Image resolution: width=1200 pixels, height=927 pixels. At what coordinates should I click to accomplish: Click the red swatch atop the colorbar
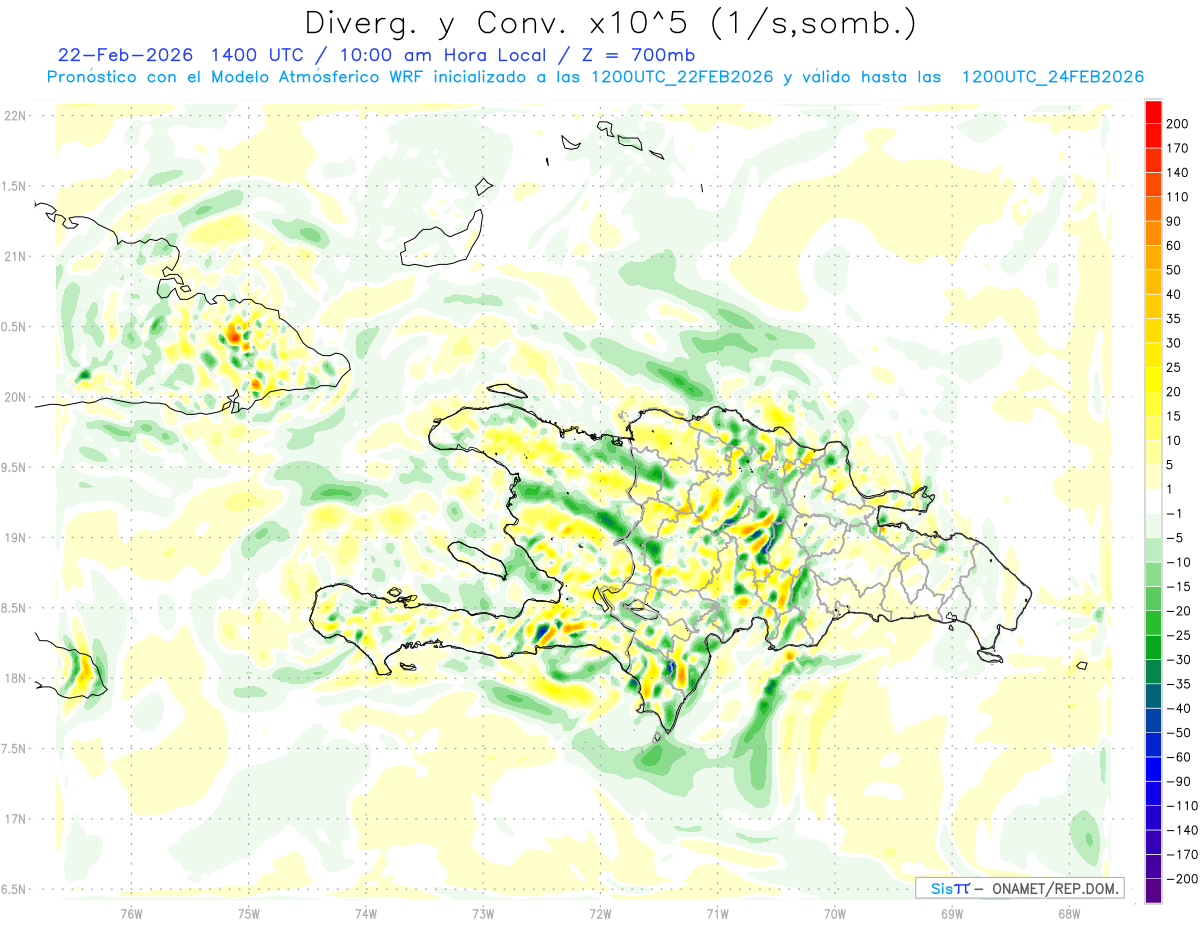1153,112
